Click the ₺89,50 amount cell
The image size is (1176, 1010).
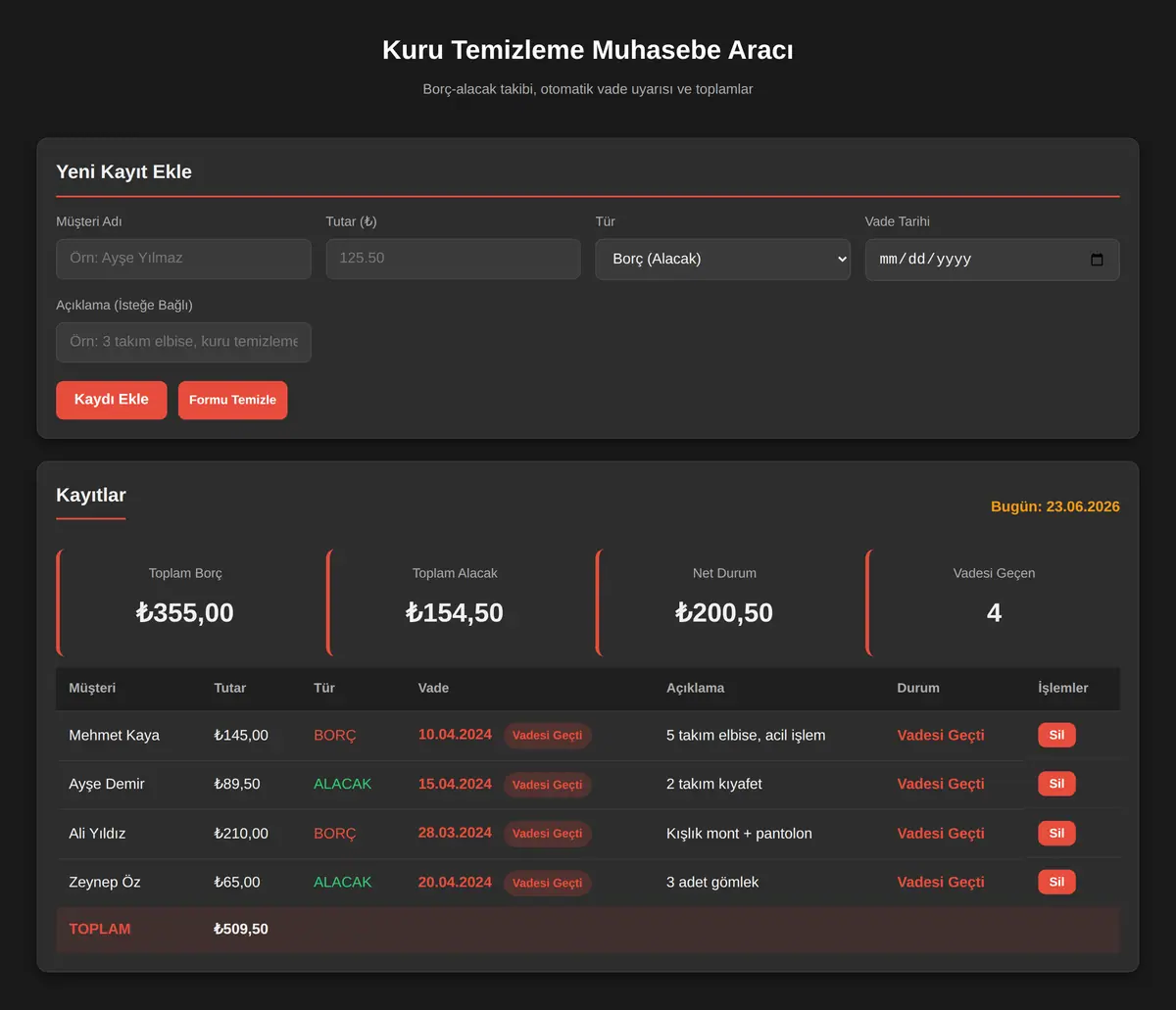point(237,784)
